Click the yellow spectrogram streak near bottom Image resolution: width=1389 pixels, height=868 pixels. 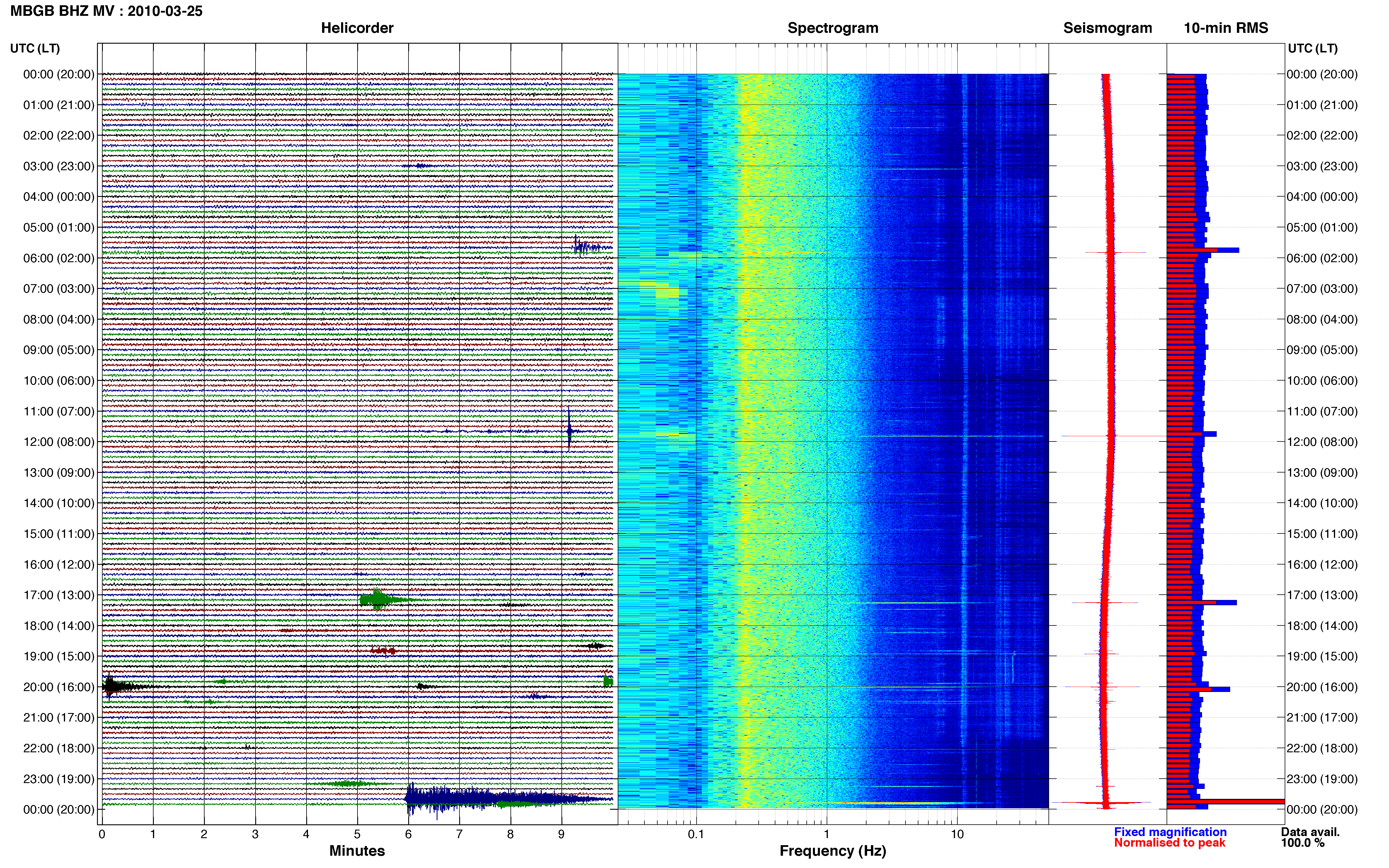[x=901, y=803]
